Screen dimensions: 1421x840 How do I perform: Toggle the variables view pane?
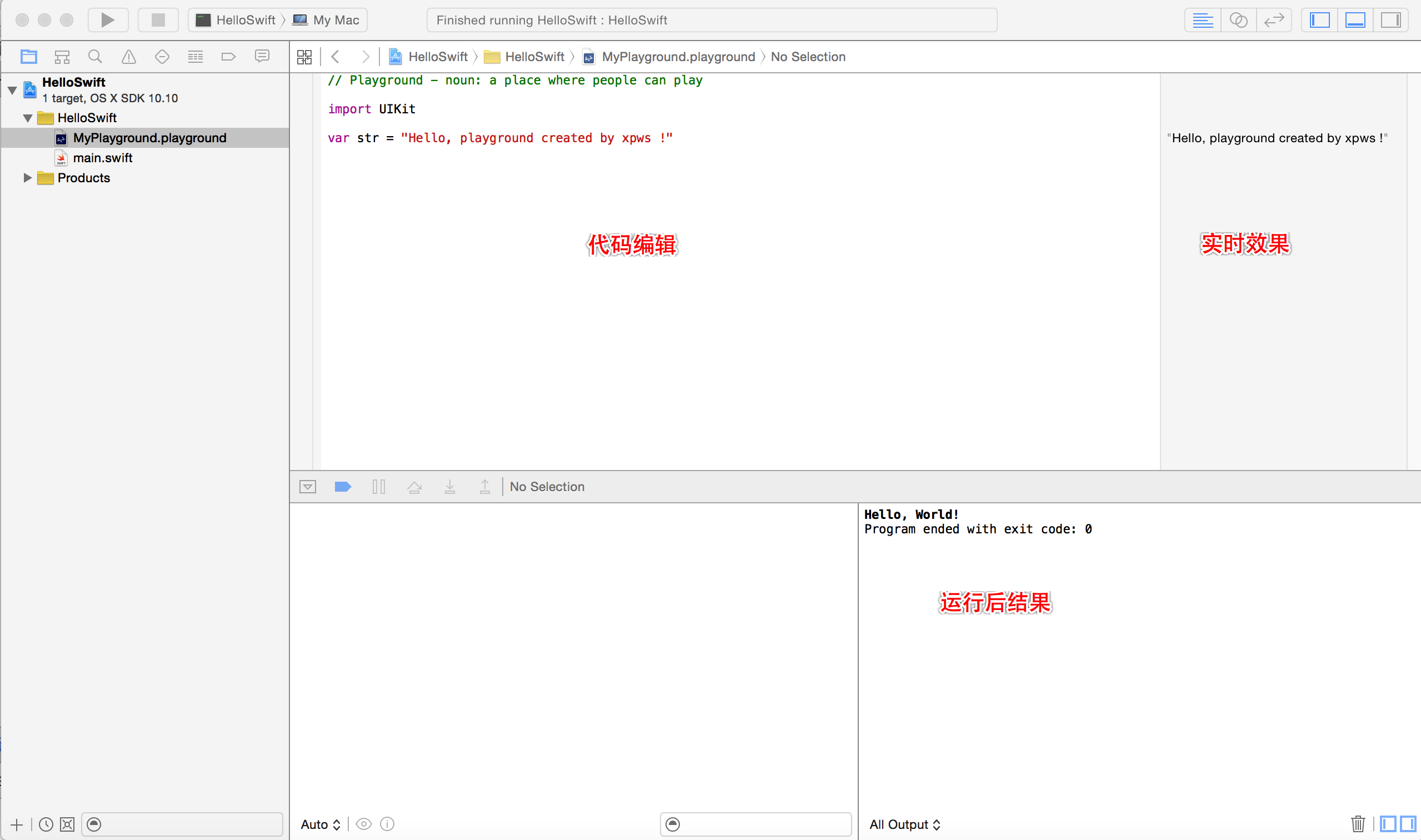pos(1388,824)
